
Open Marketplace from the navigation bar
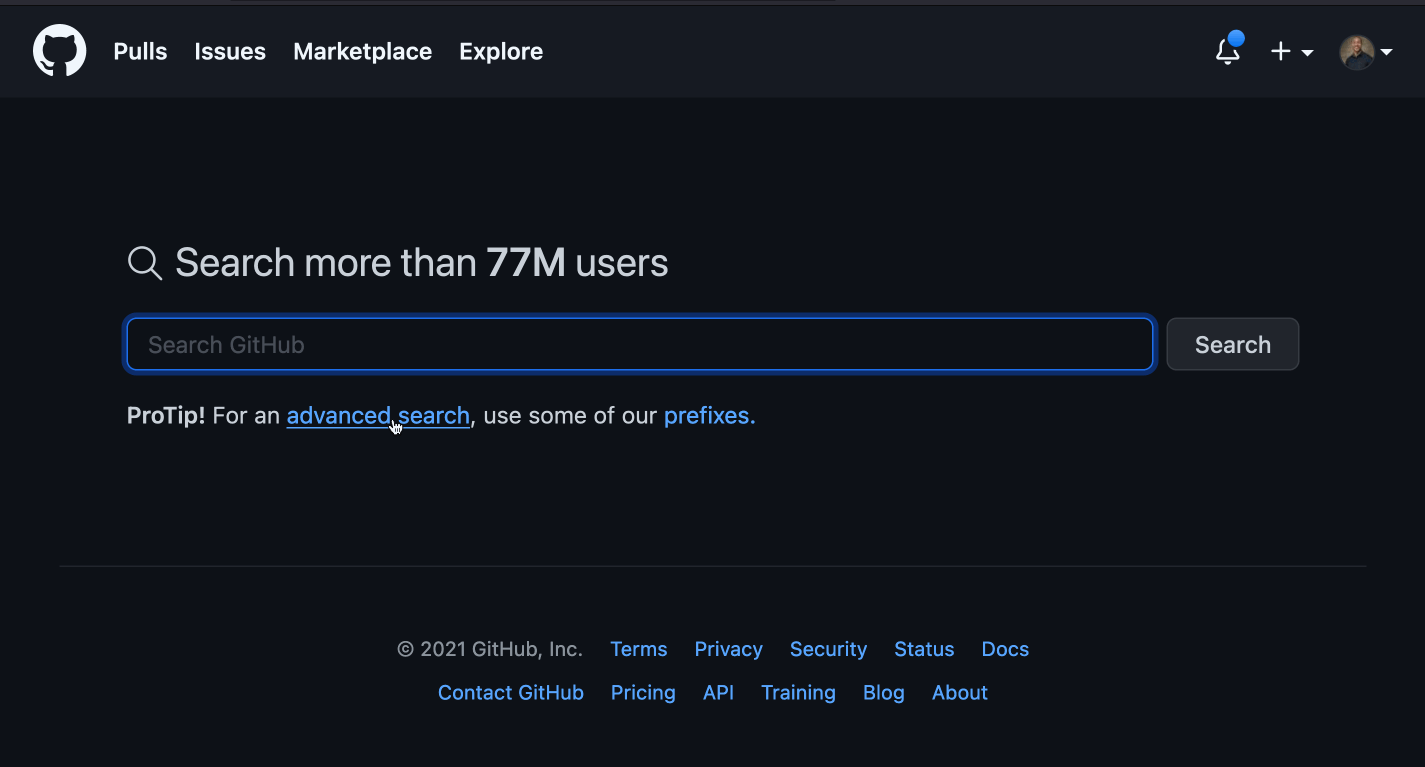(362, 52)
